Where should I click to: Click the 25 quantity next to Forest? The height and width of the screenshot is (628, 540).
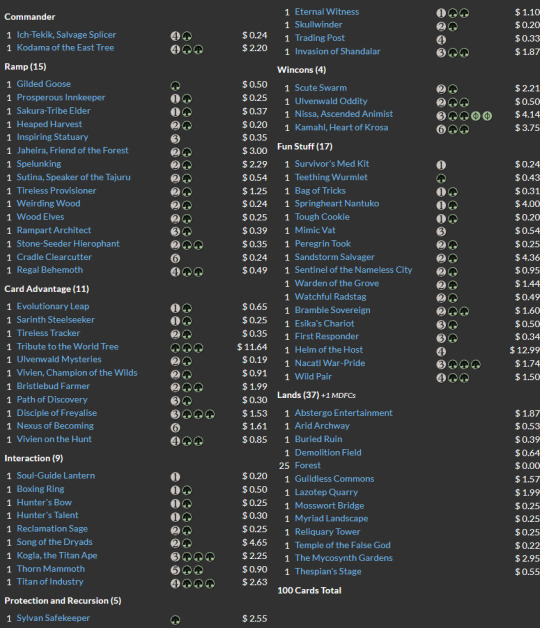point(284,466)
